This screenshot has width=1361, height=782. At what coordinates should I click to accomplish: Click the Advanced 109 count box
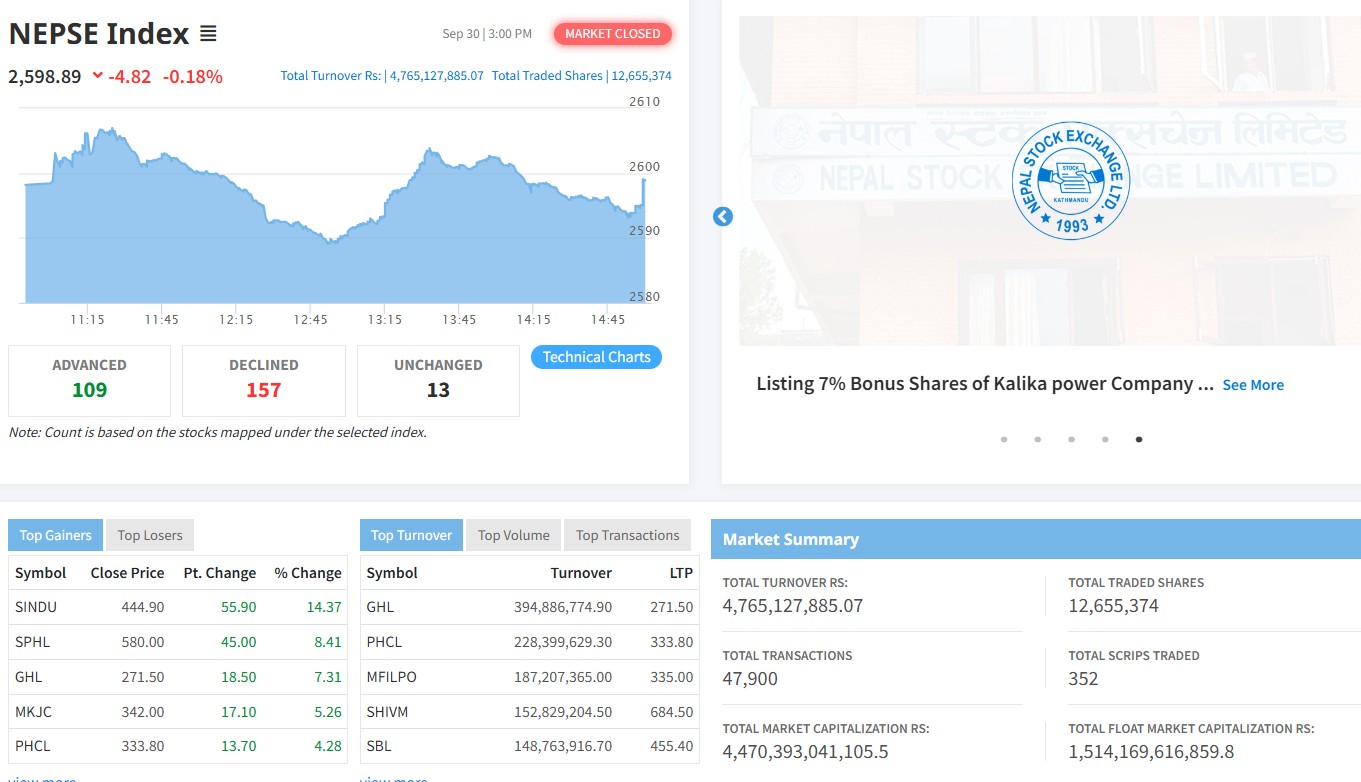click(x=89, y=380)
